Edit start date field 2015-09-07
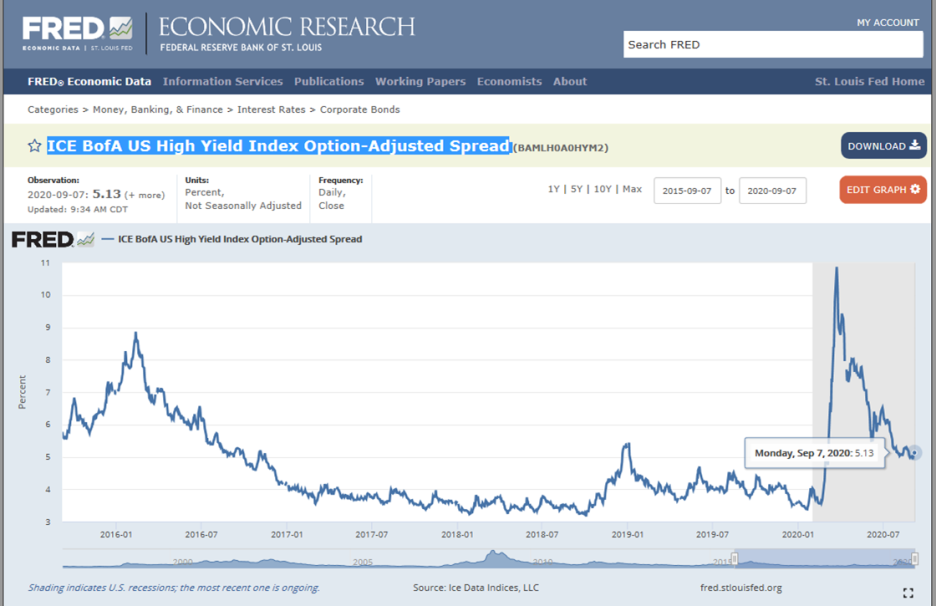The image size is (936, 606). point(687,191)
